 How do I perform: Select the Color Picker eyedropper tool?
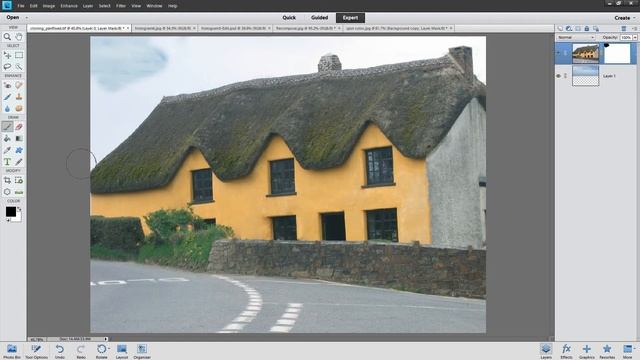[7, 150]
